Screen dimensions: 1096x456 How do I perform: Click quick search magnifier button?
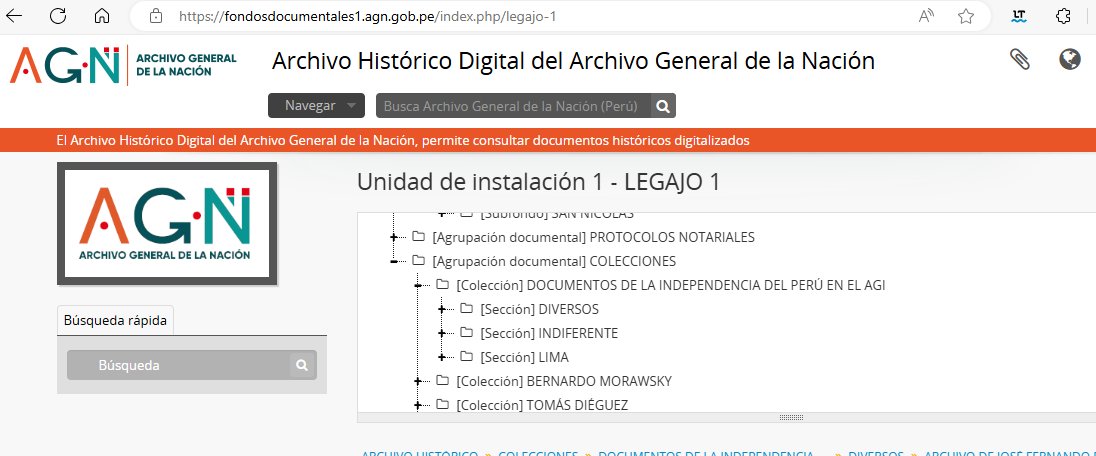(302, 365)
